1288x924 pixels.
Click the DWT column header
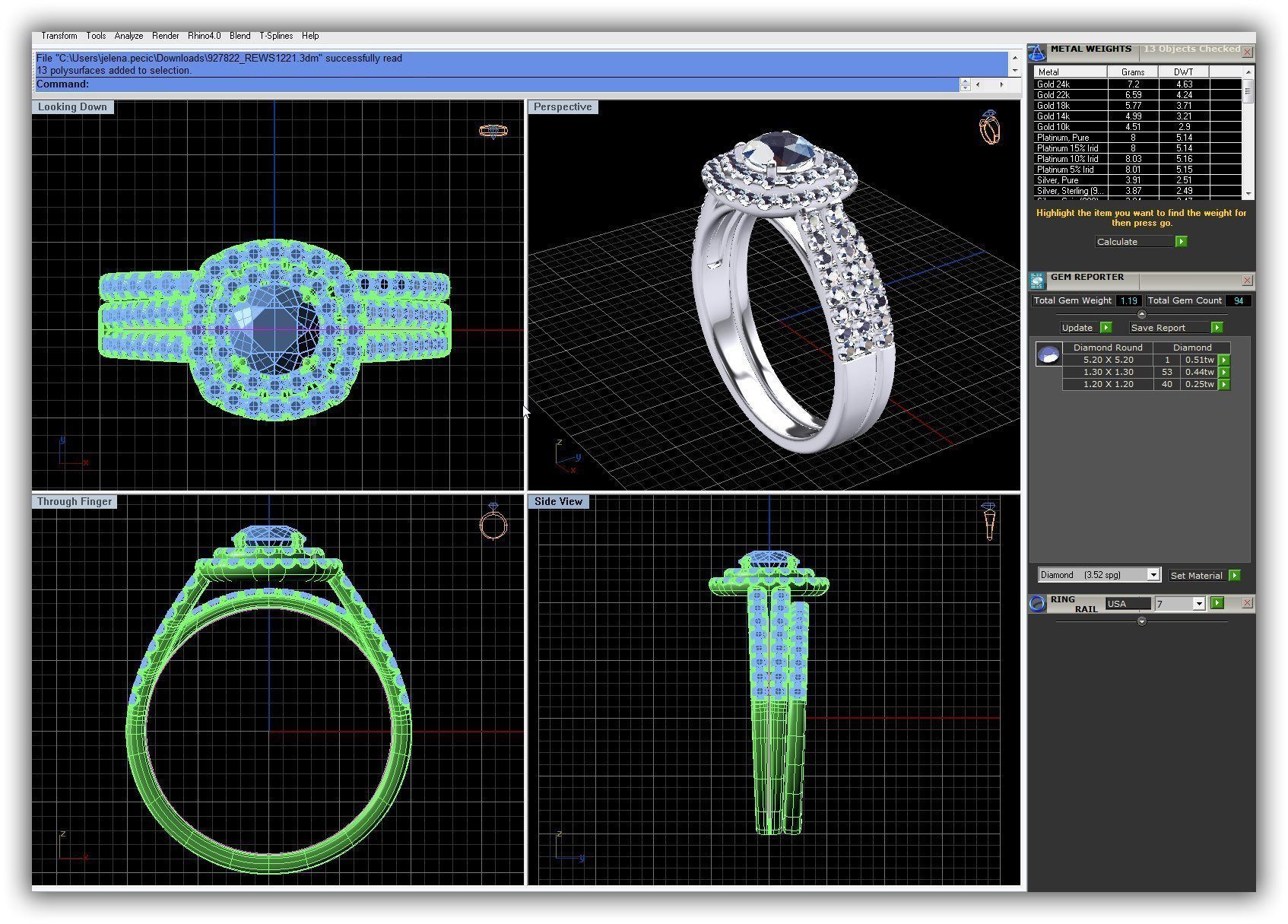[1183, 71]
